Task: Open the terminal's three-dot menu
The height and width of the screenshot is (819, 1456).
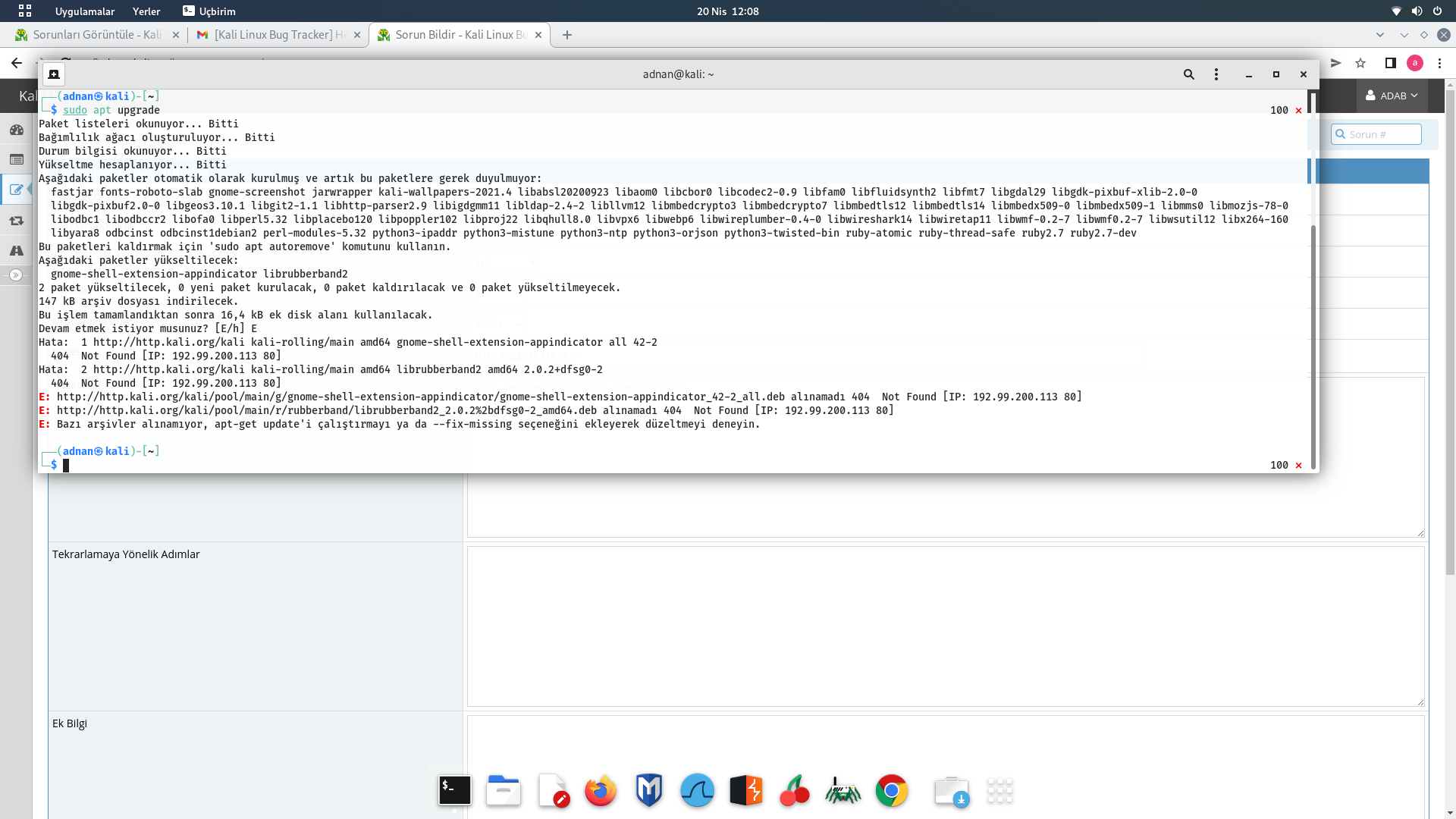Action: coord(1216,74)
